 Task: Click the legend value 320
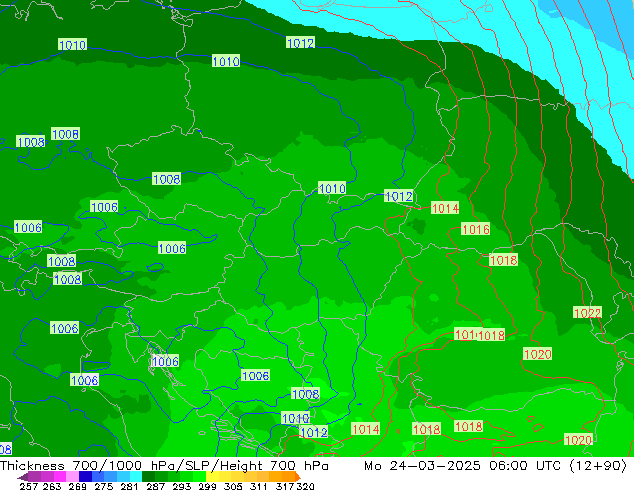click(x=305, y=486)
